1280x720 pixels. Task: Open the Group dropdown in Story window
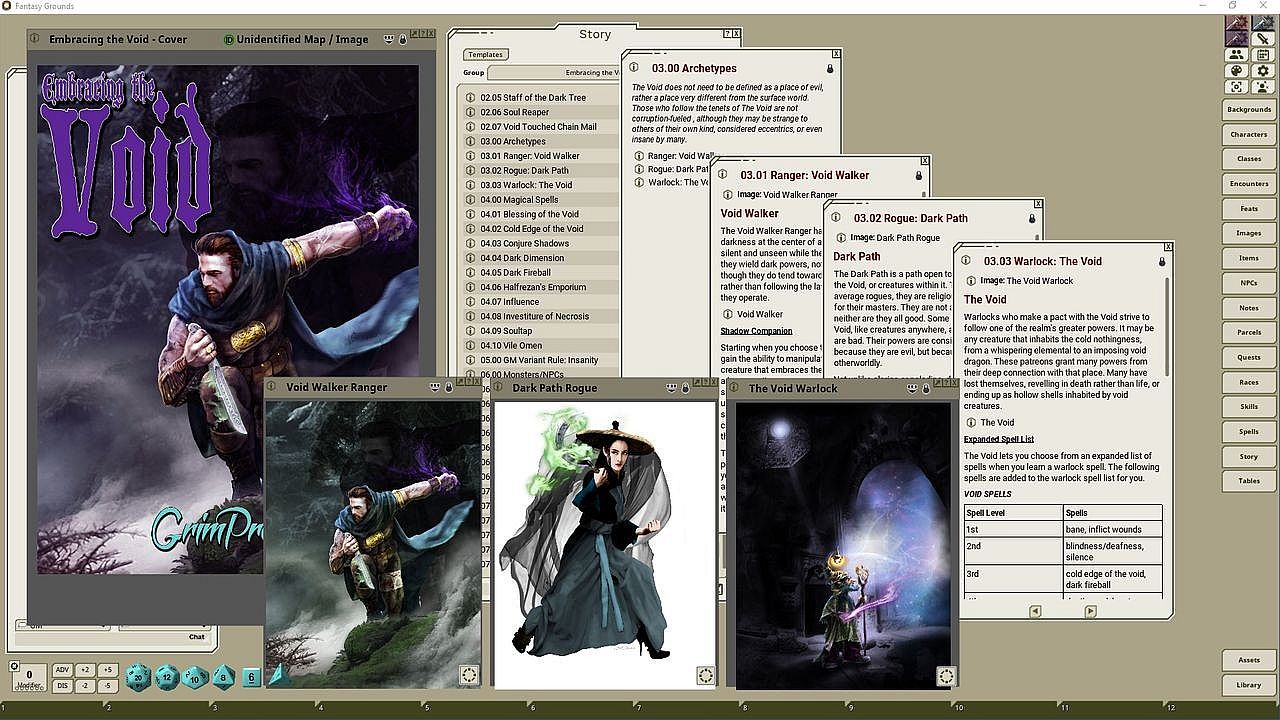pos(553,72)
